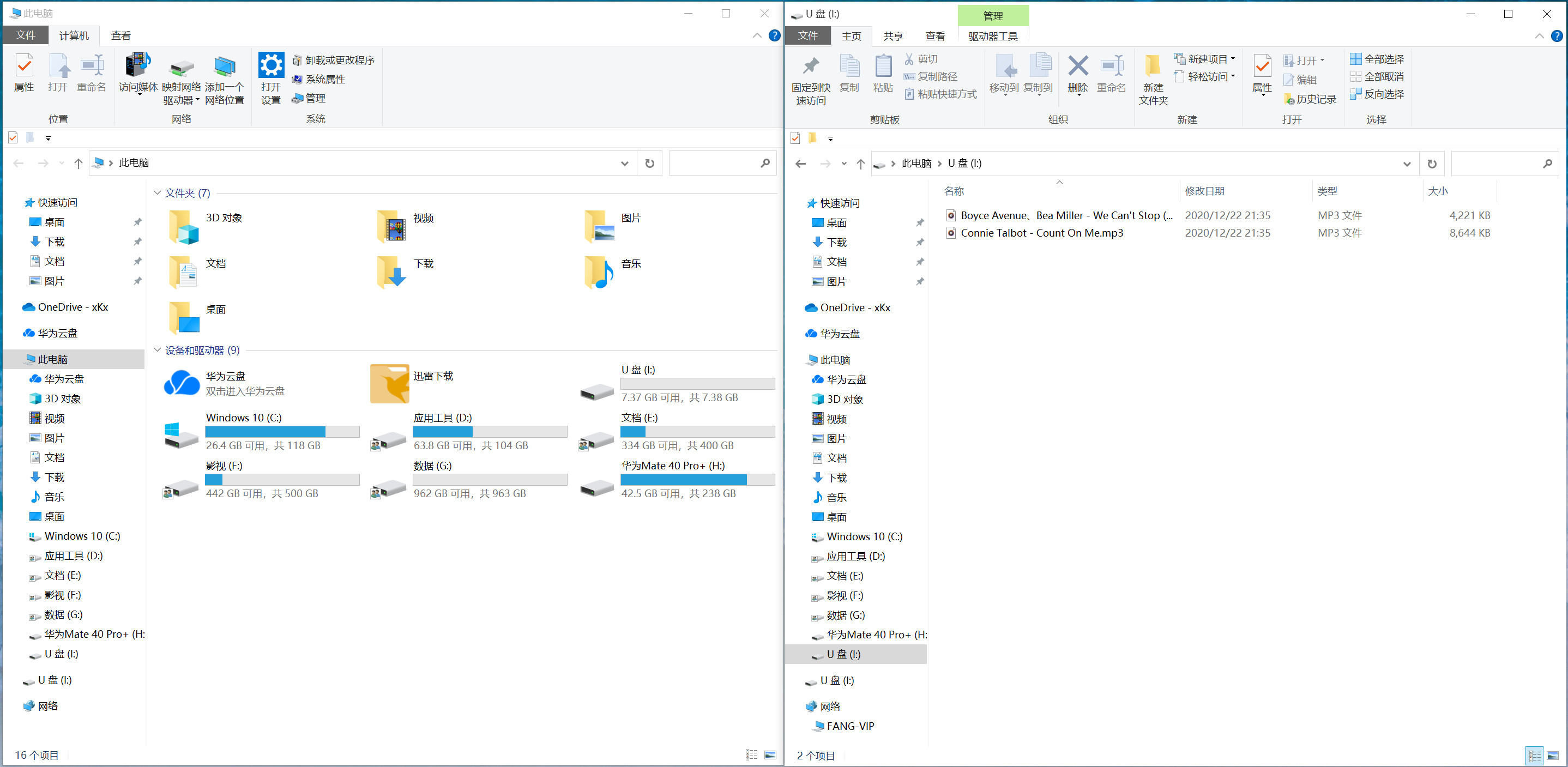Click 历史记录 button in ribbon

(1310, 99)
